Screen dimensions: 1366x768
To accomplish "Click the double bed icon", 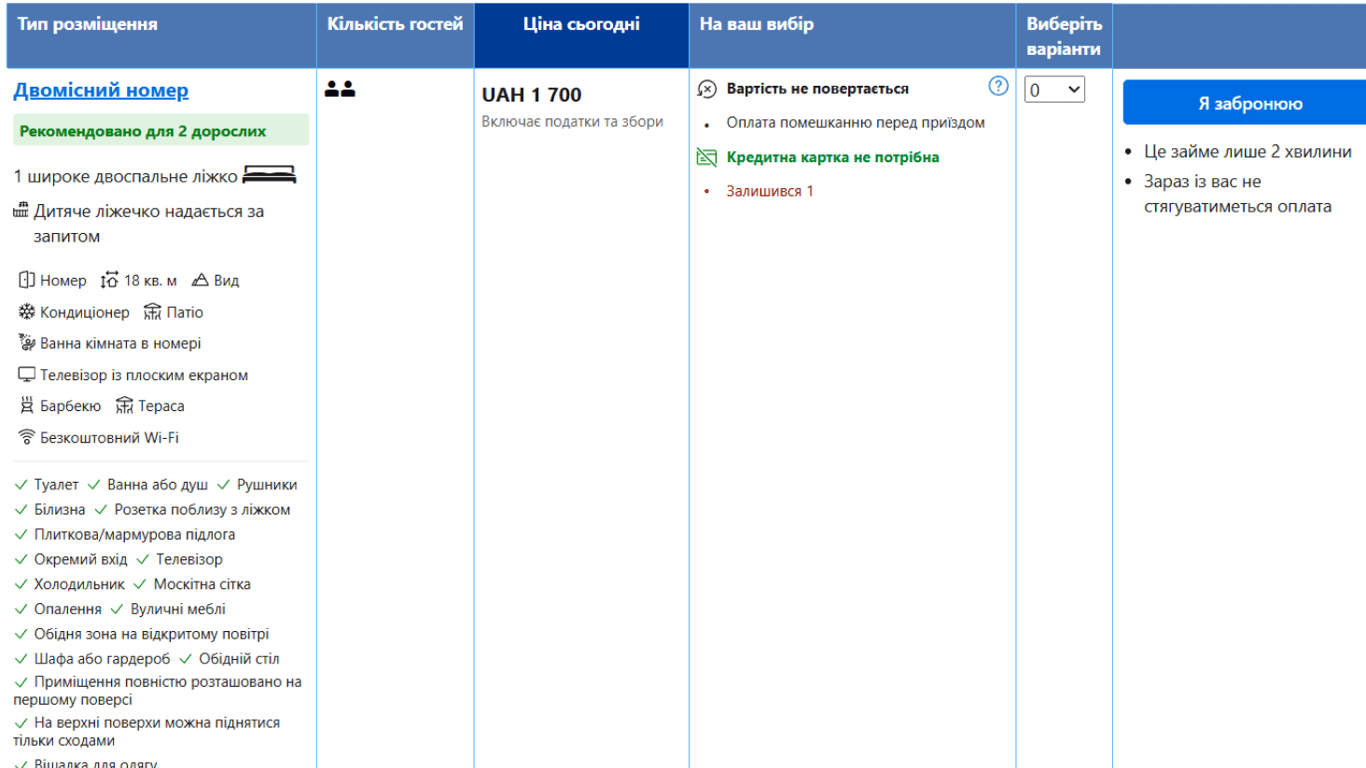I will (269, 177).
